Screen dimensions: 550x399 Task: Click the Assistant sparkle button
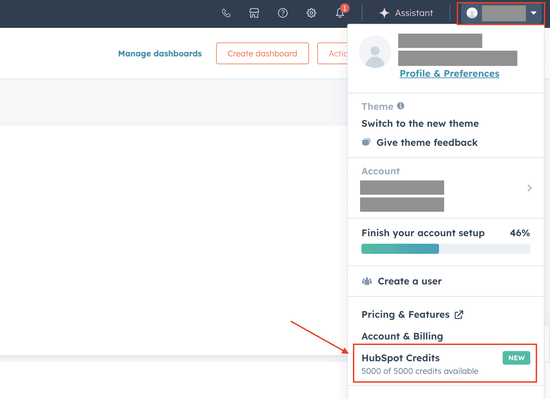(406, 13)
